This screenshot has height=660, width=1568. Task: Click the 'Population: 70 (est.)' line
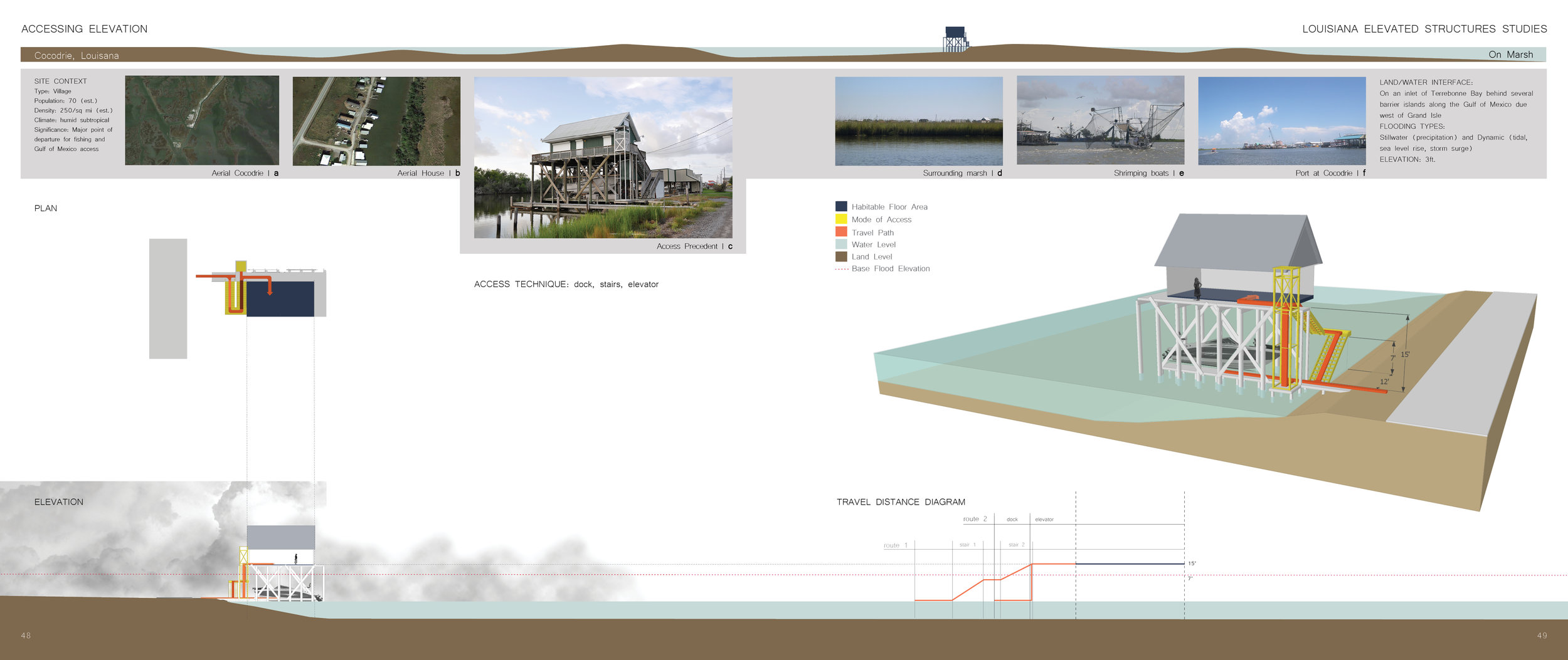pyautogui.click(x=66, y=101)
